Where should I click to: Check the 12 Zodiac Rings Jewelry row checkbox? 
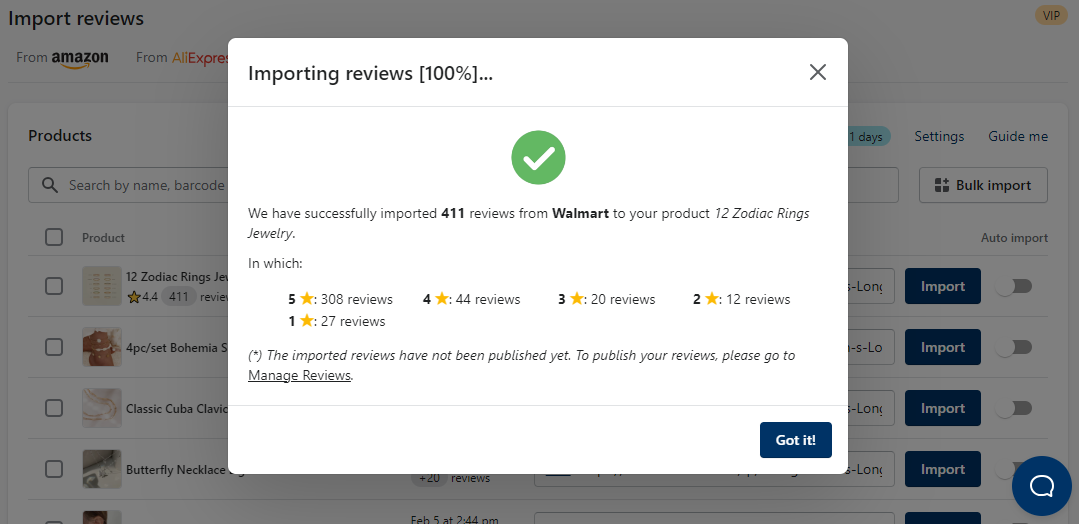tap(54, 286)
